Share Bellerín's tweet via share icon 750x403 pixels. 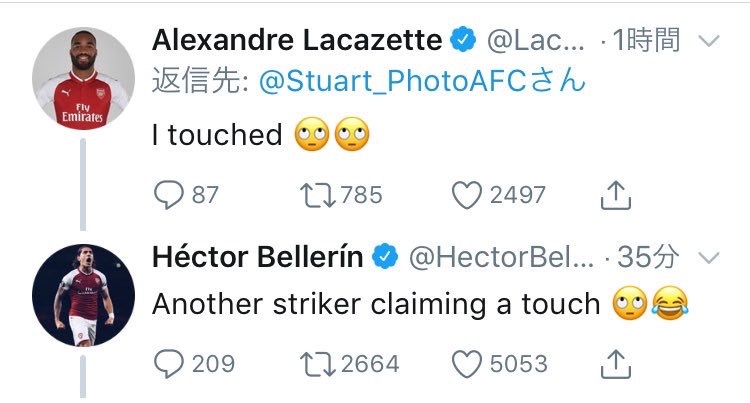point(614,365)
